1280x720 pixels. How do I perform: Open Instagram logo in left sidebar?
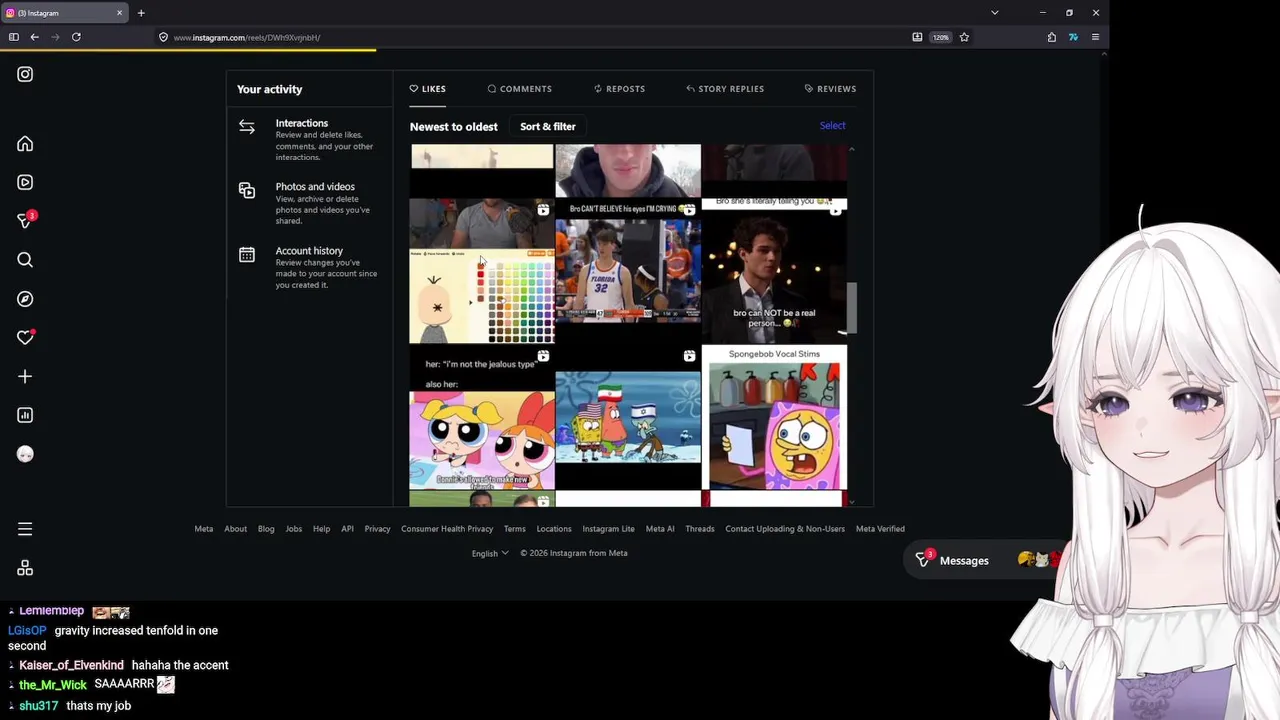(25, 74)
